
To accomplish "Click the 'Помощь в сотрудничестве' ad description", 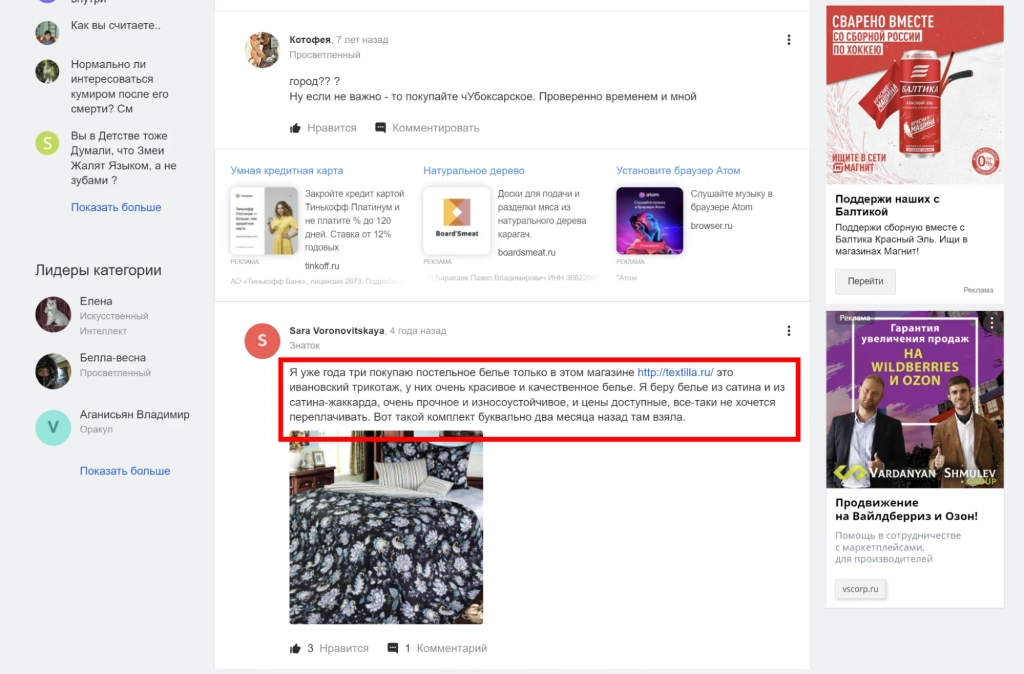I will click(898, 547).
